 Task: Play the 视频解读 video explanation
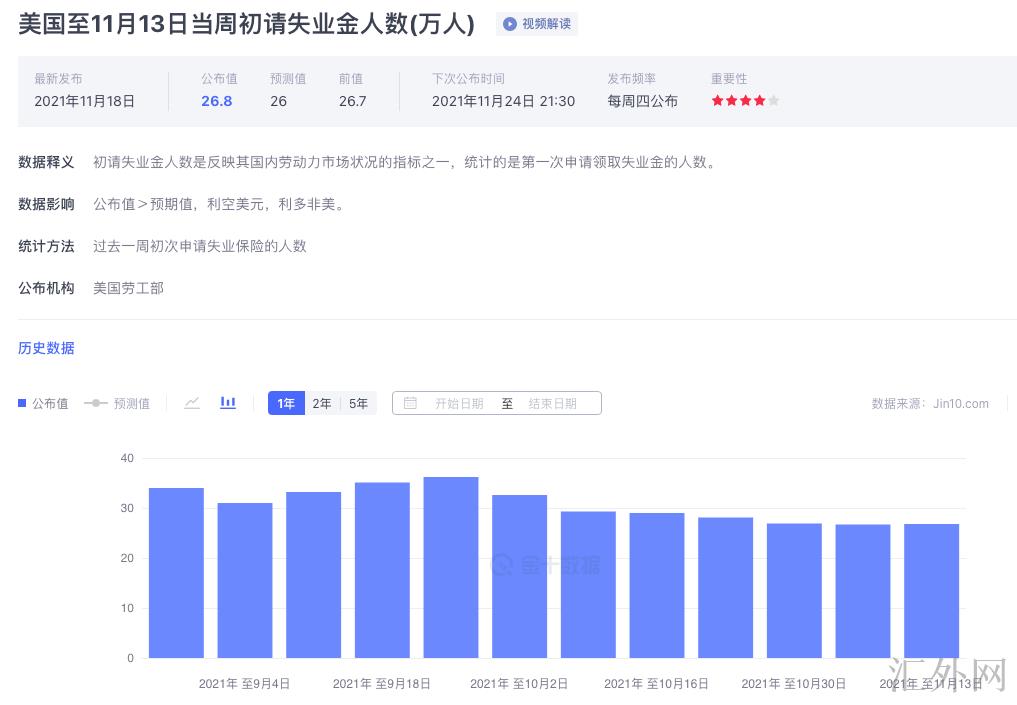pos(537,24)
